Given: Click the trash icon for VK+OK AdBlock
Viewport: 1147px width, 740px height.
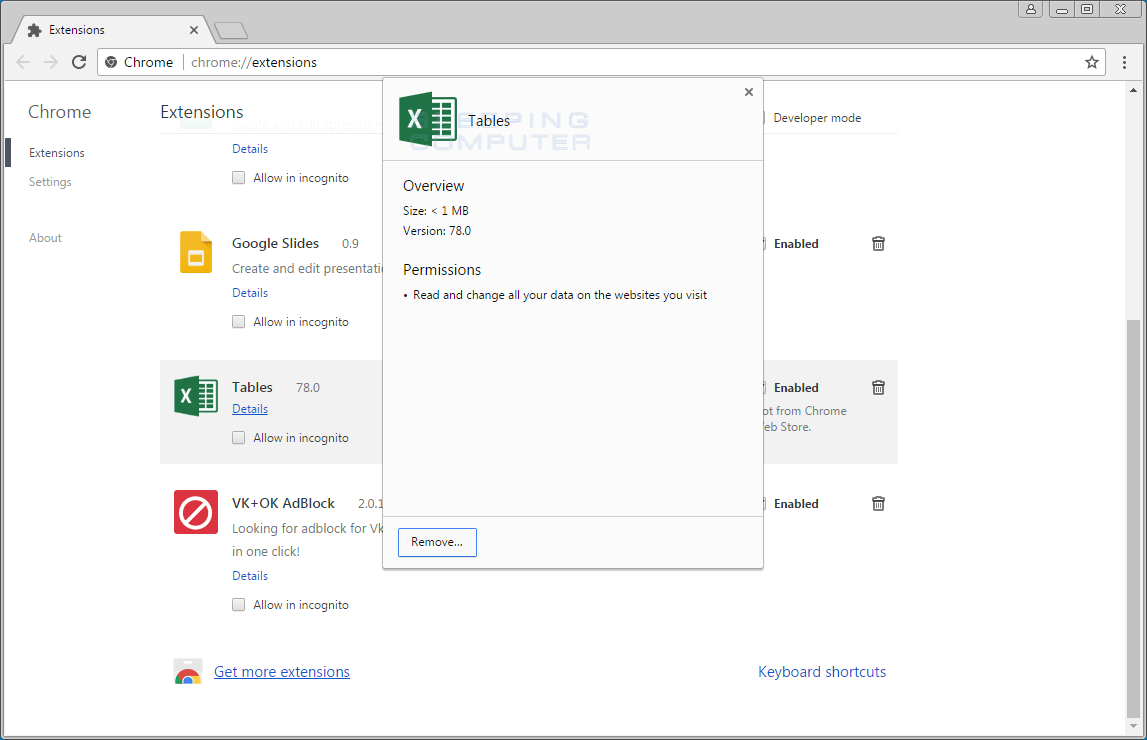Looking at the screenshot, I should click(x=878, y=503).
